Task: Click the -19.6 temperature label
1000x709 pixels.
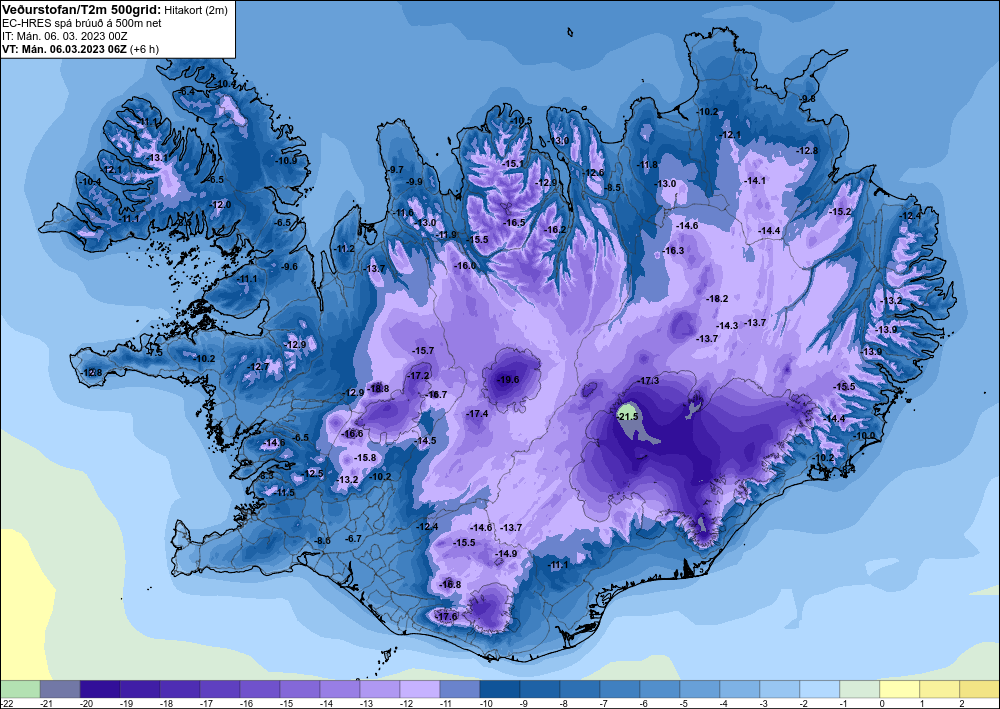Action: 508,379
